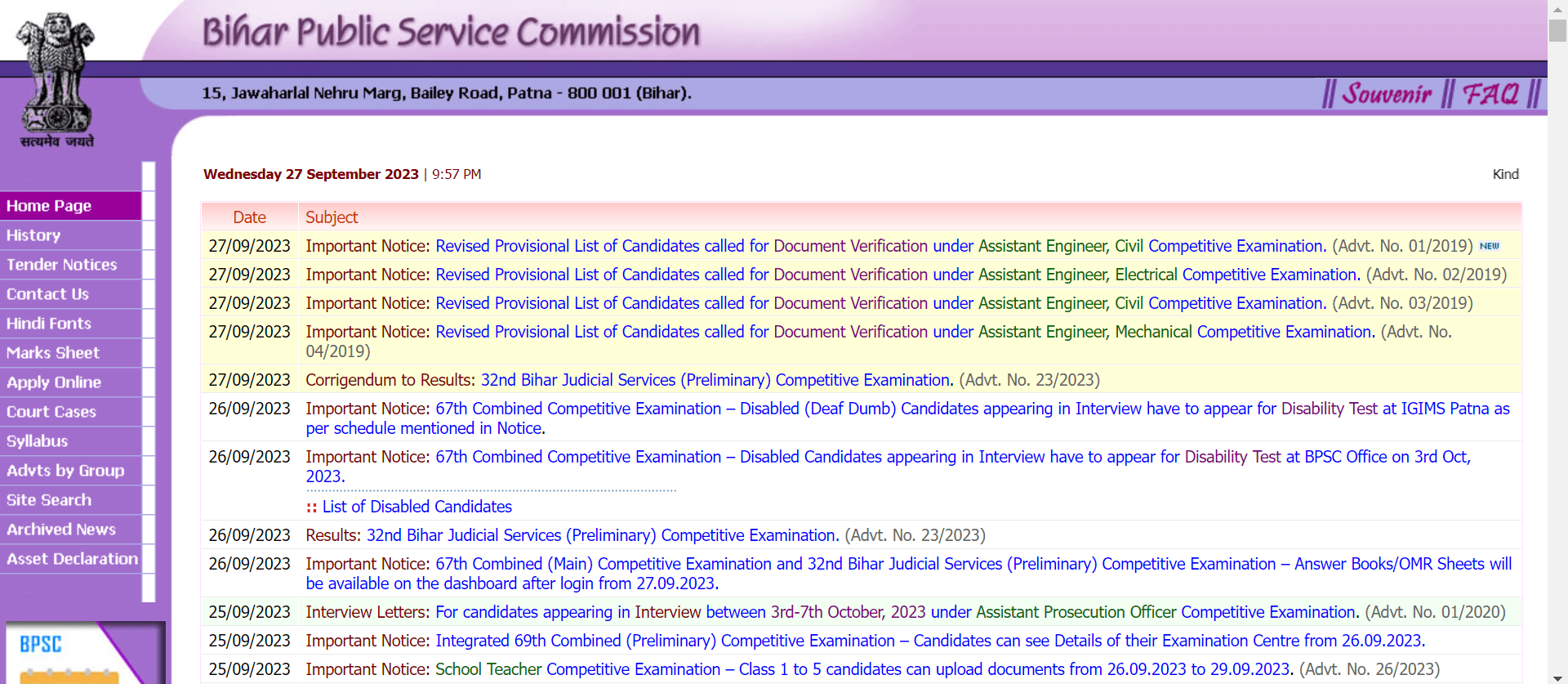Open Hindi Fonts in sidebar
The height and width of the screenshot is (684, 1568).
pos(49,324)
